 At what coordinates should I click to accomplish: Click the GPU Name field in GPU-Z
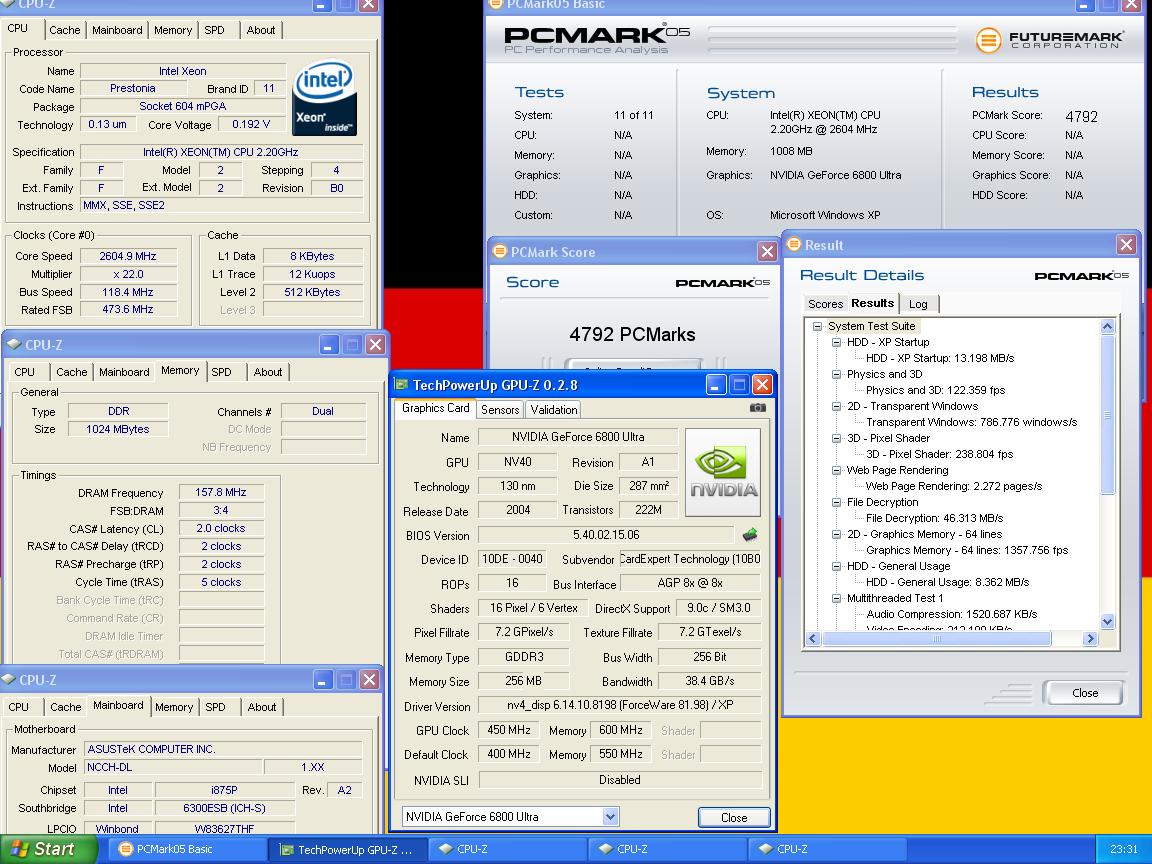pos(577,436)
